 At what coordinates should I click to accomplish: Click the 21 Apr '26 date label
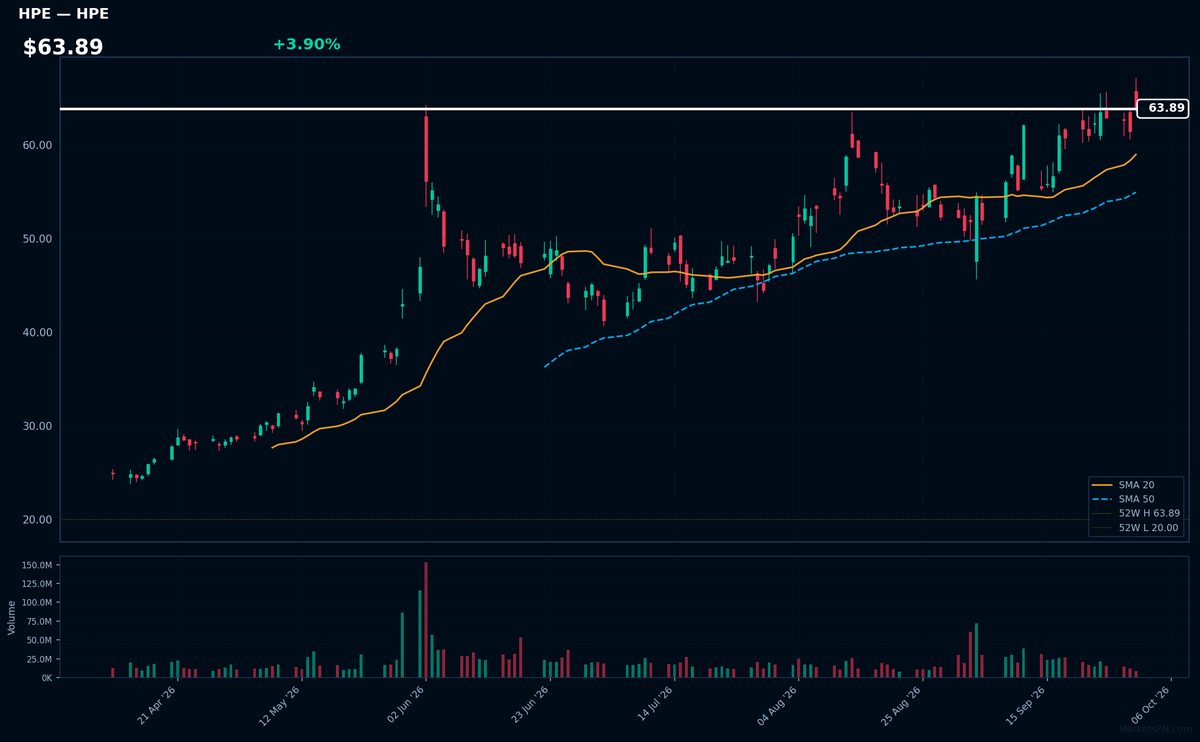157,705
